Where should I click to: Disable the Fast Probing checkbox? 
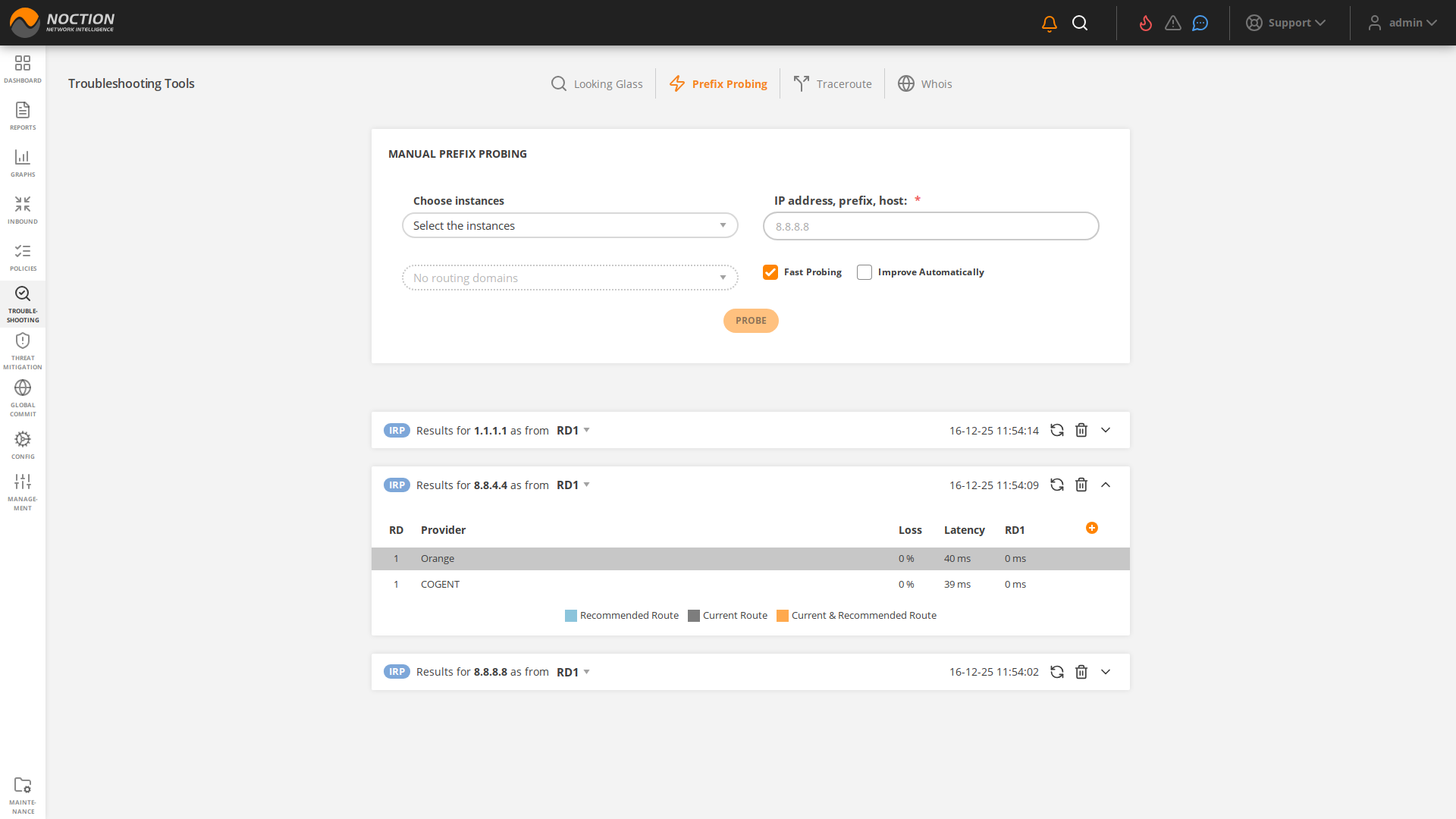(x=770, y=272)
